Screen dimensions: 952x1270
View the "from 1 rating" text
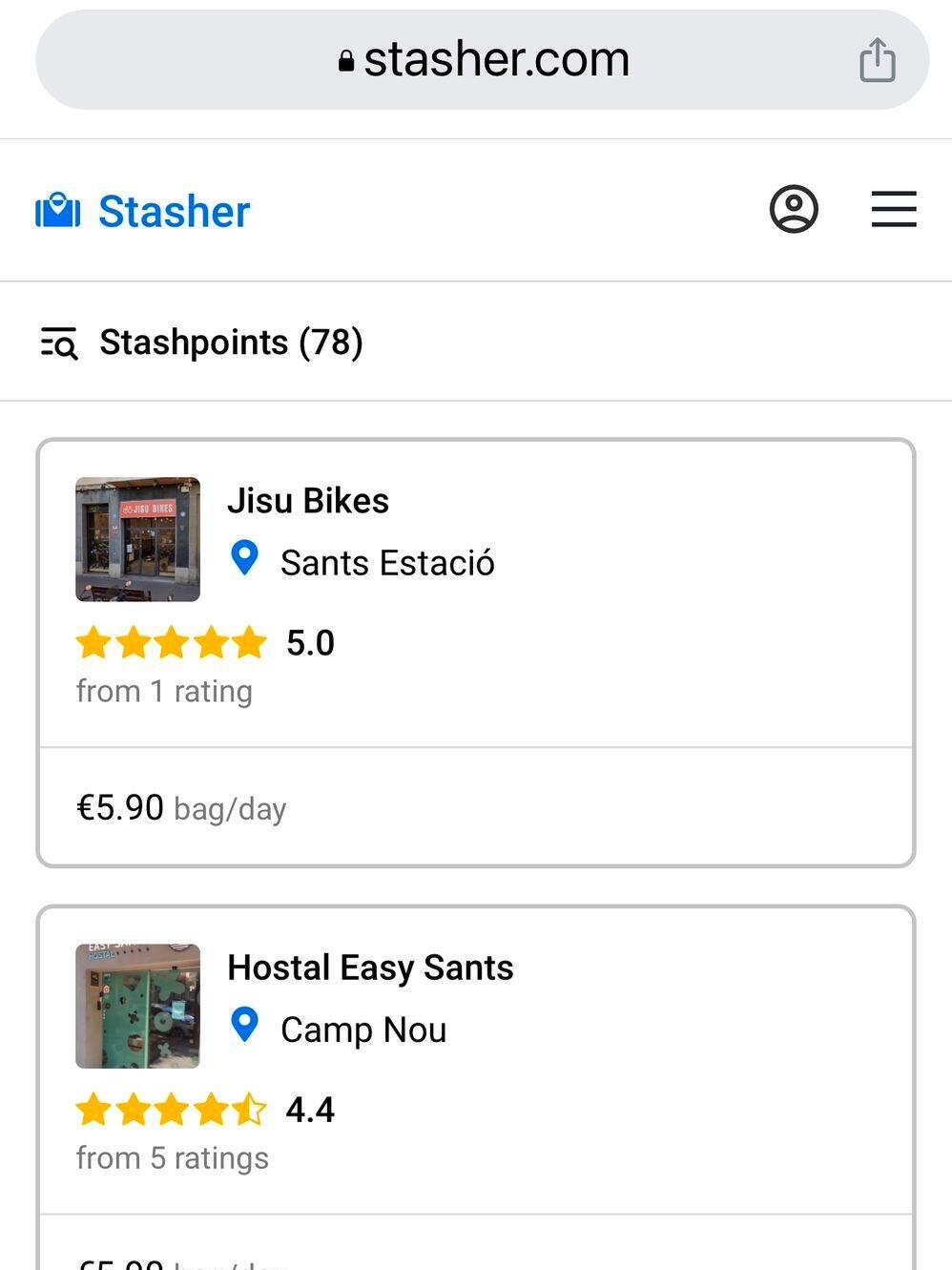coord(164,691)
